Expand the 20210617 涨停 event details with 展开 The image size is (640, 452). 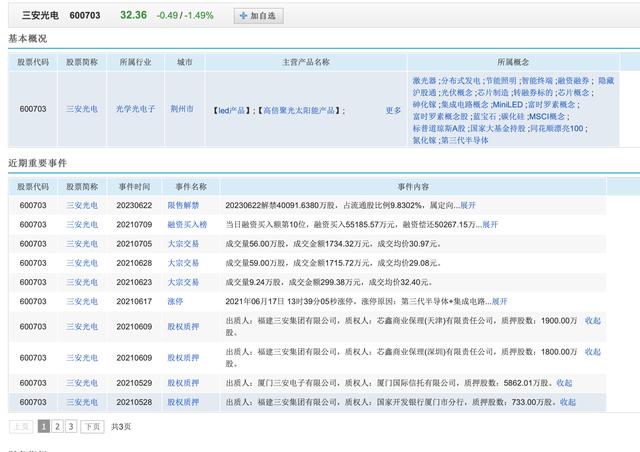[500, 301]
